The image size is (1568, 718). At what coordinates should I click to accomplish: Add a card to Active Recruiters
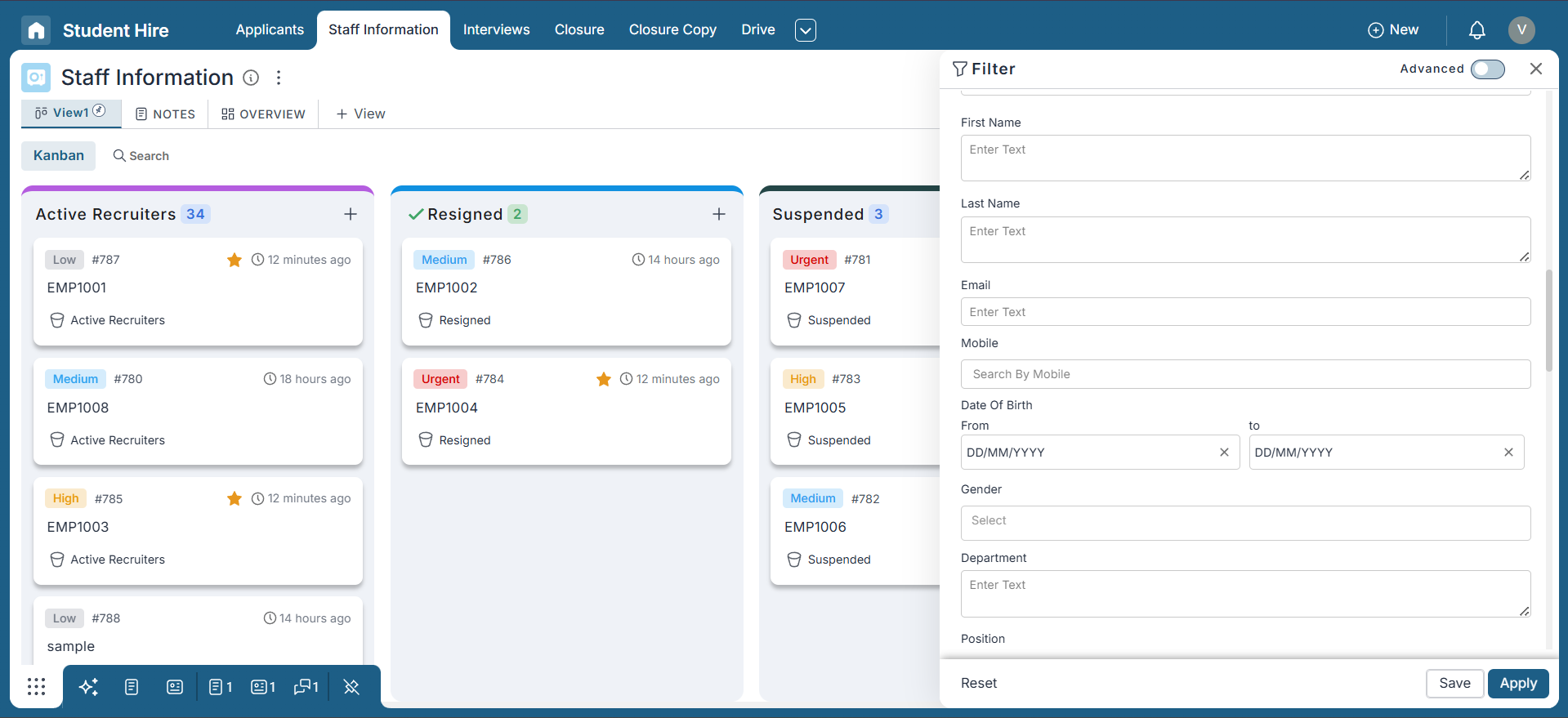[351, 214]
